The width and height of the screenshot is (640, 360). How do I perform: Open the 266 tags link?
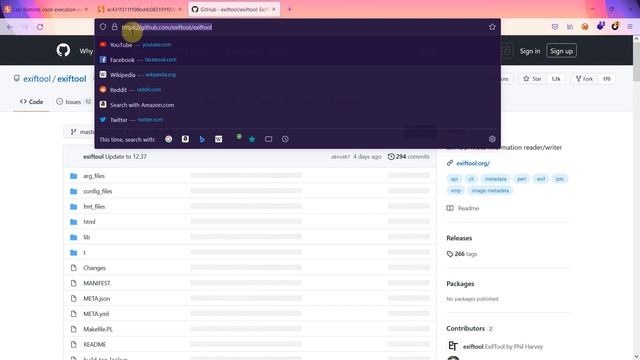462,254
